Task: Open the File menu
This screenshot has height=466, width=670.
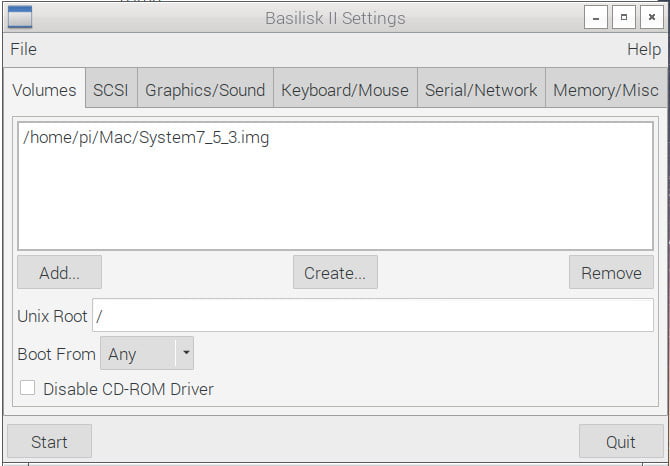Action: (x=24, y=49)
